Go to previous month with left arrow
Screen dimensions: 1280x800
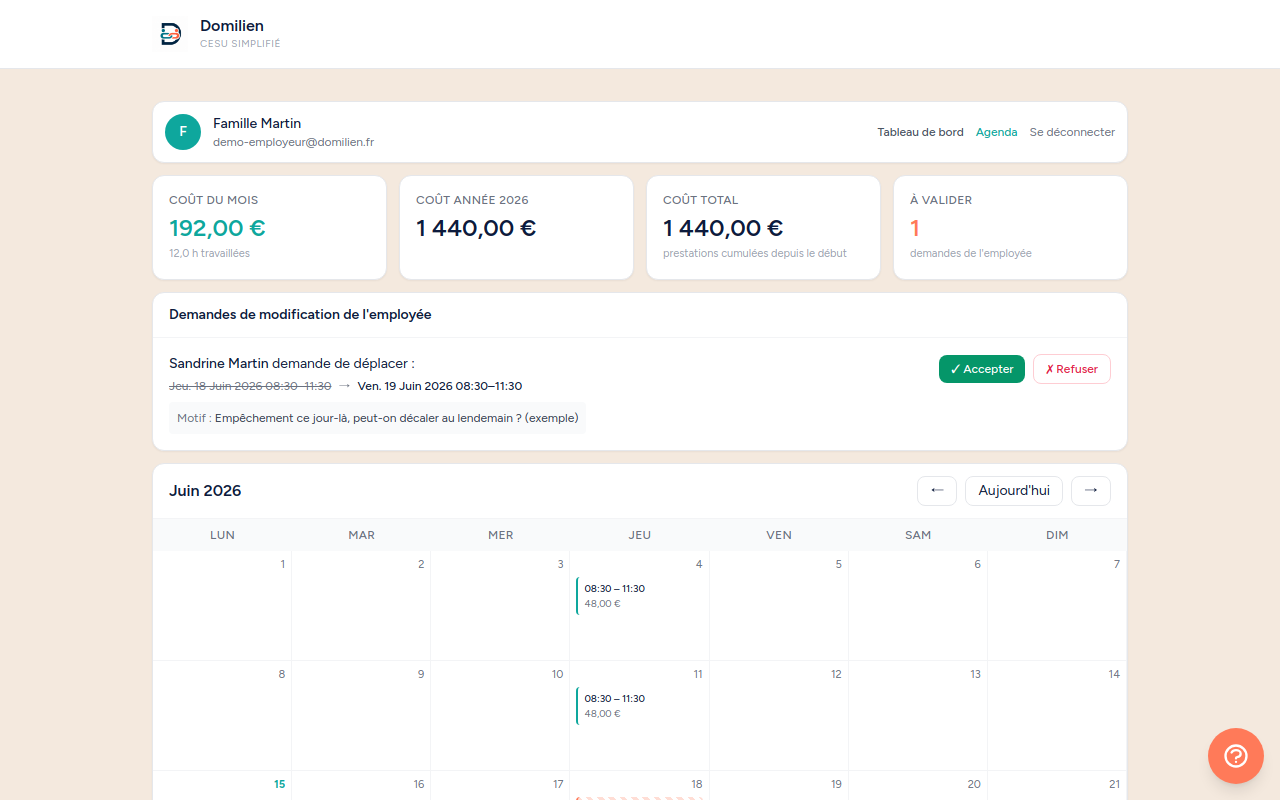pyautogui.click(x=937, y=491)
